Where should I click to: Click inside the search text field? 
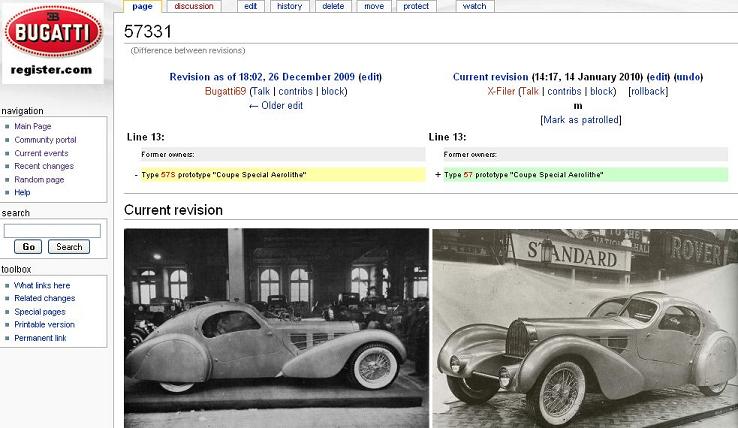click(x=53, y=230)
